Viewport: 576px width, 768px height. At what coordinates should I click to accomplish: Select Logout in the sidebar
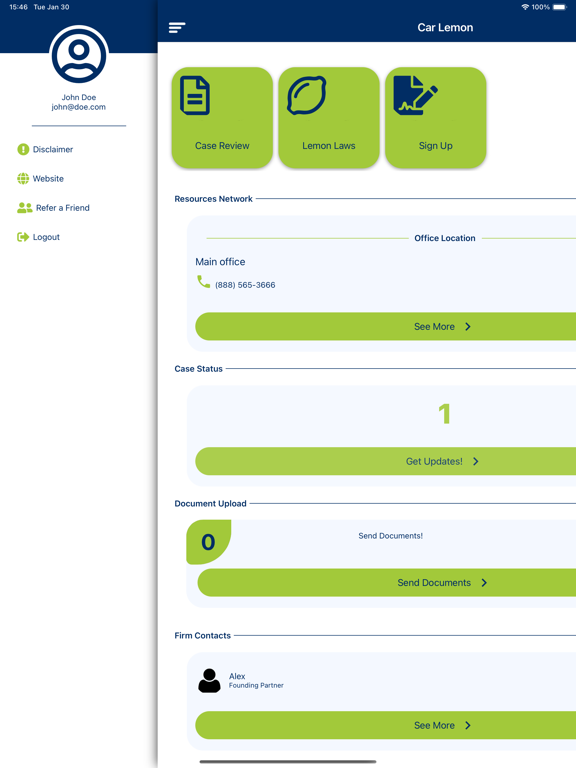(x=39, y=237)
